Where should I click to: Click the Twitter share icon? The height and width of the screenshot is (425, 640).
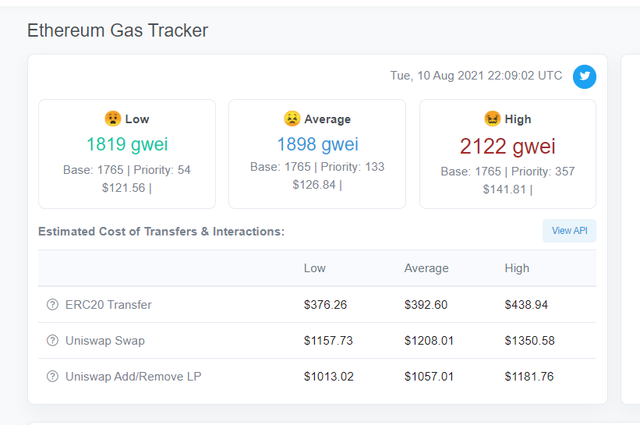tap(584, 76)
